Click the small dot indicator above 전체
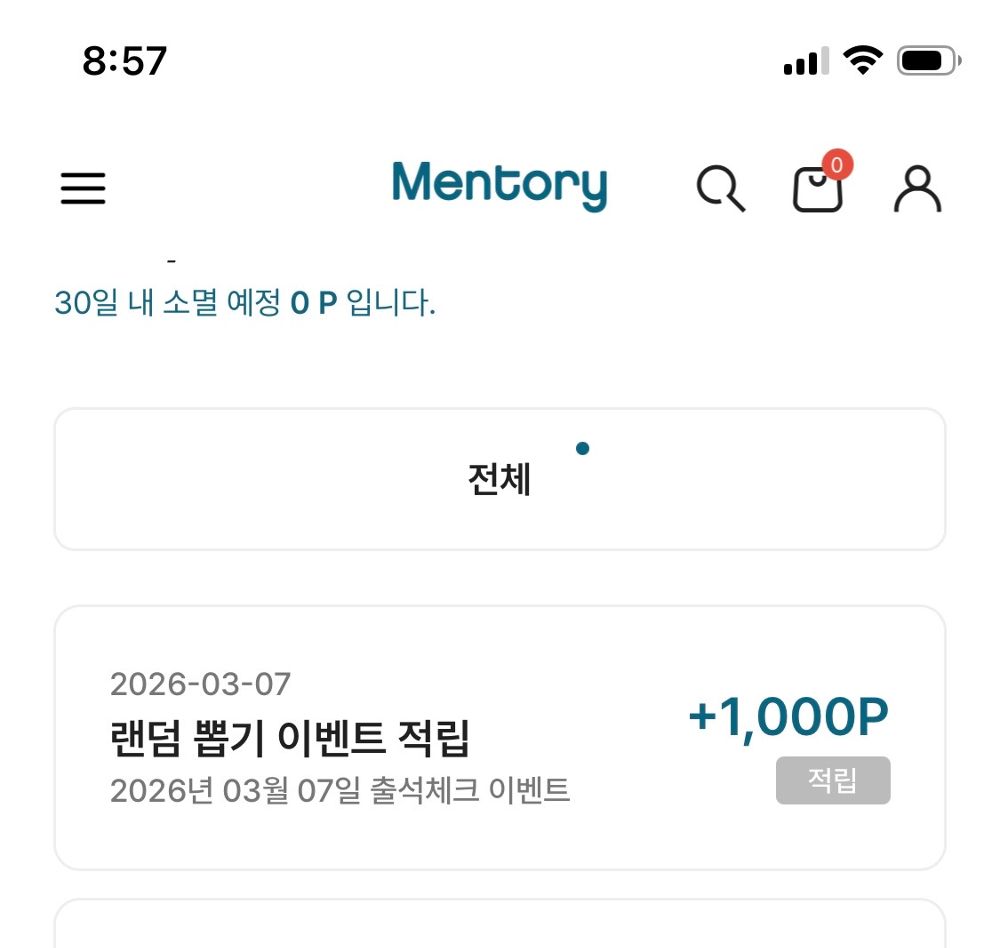The image size is (1000, 948). 583,449
